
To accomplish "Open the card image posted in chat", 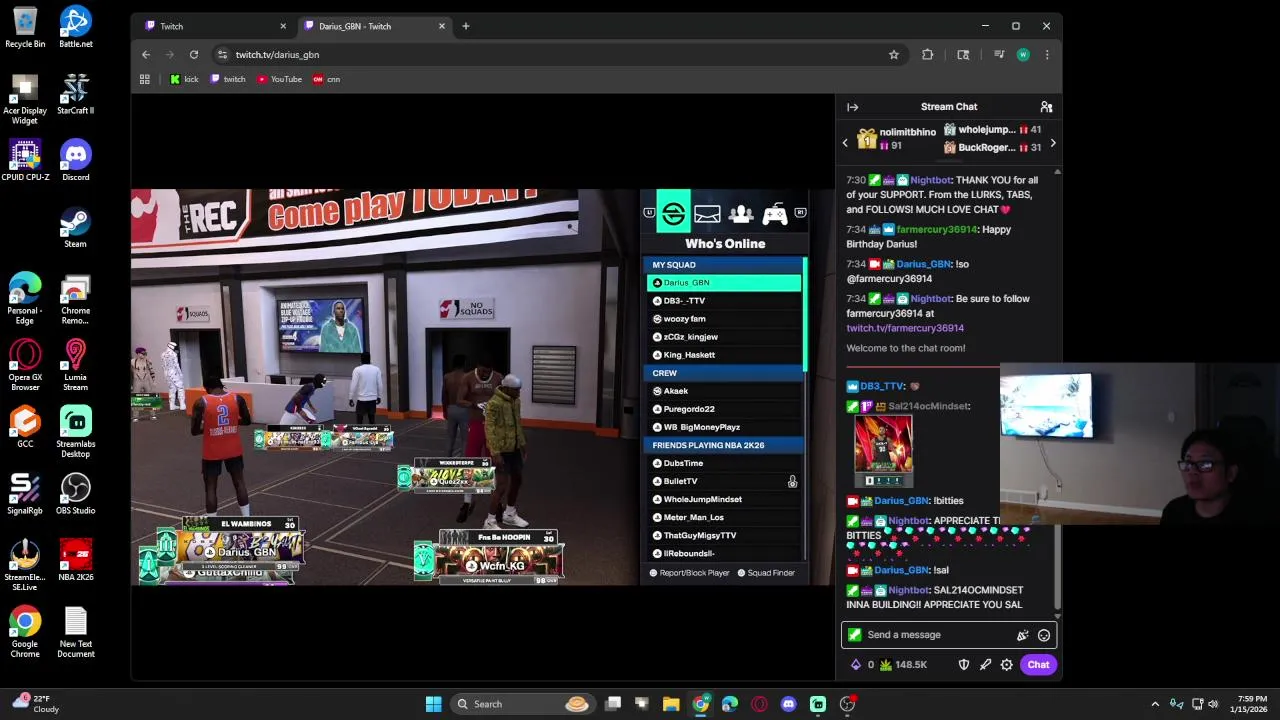I will (883, 451).
